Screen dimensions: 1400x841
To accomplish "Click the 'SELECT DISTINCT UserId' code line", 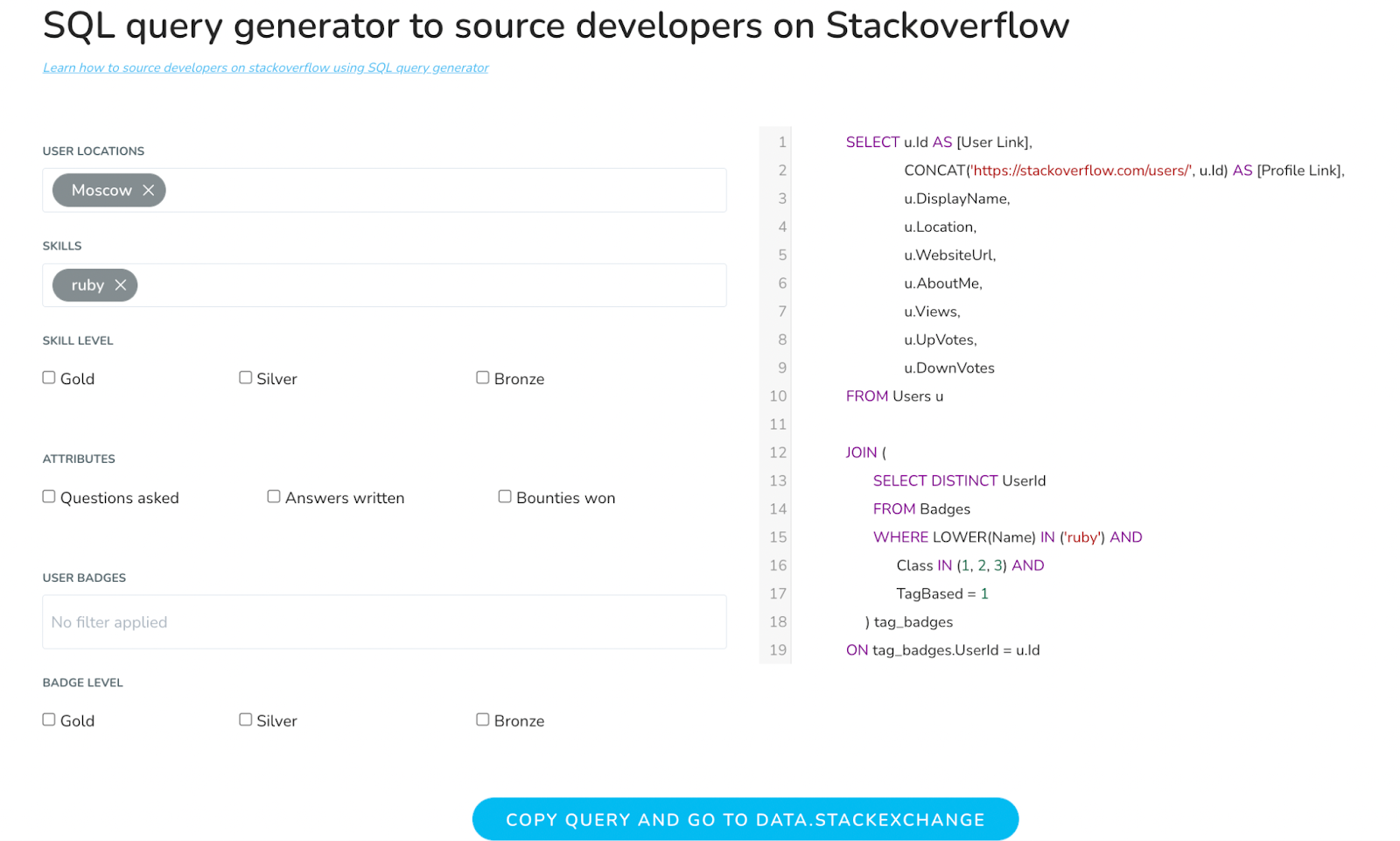I will click(x=959, y=480).
